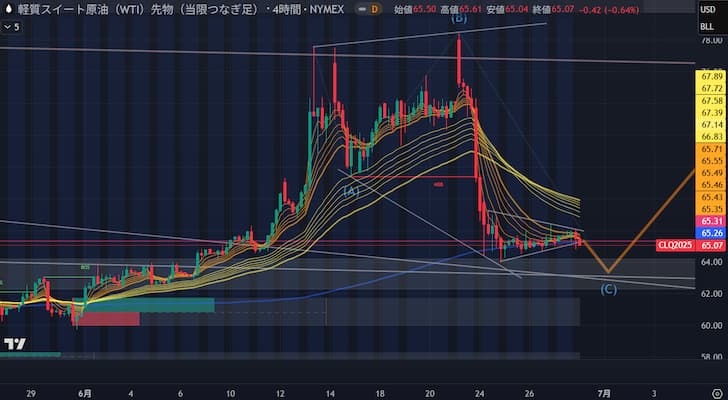This screenshot has height=400, width=728.
Task: Click the 14 date on time axis
Action: 330,394
